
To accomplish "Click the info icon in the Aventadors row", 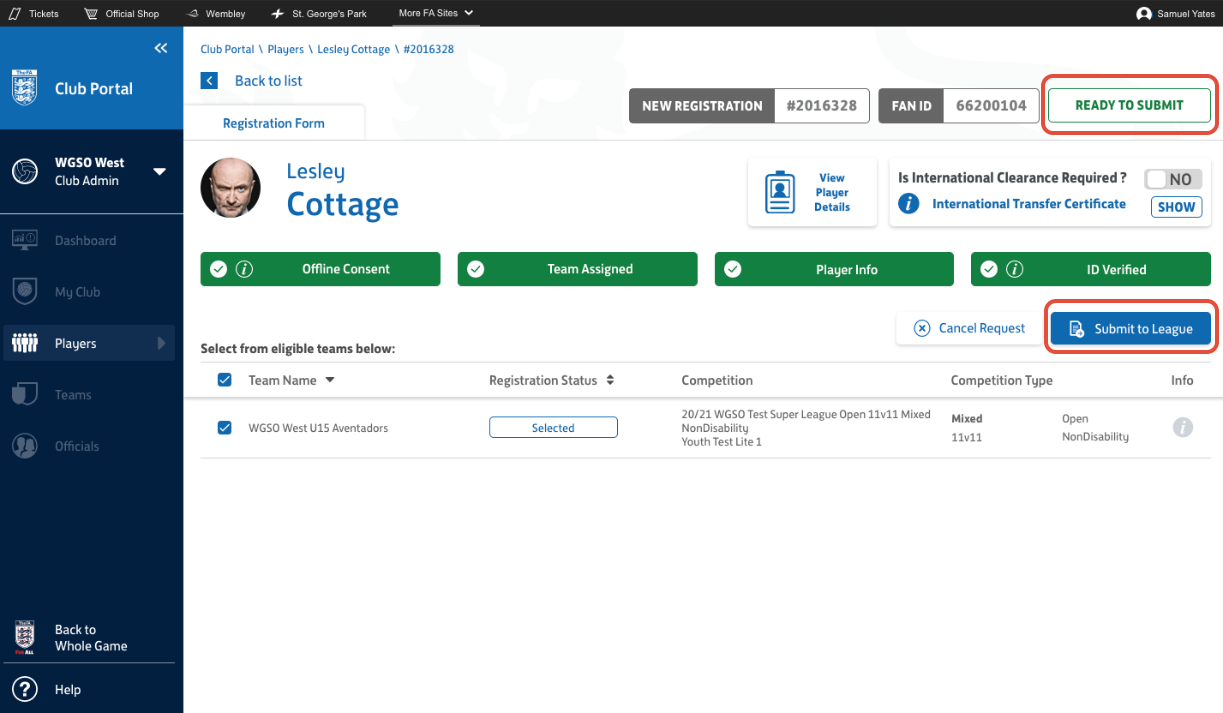I will [x=1182, y=428].
